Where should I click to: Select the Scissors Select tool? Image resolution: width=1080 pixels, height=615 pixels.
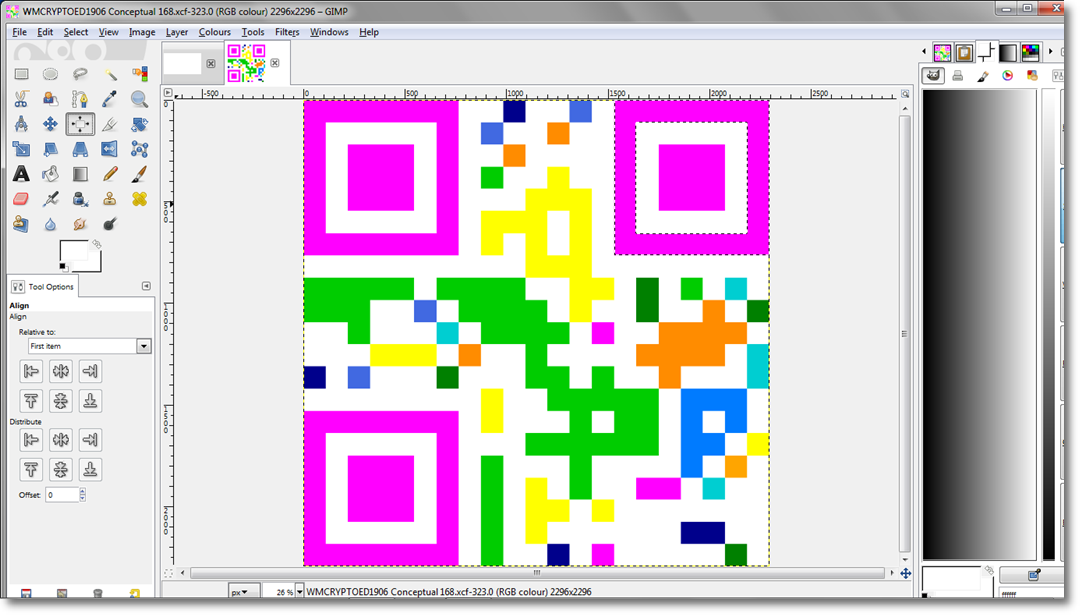[21, 99]
